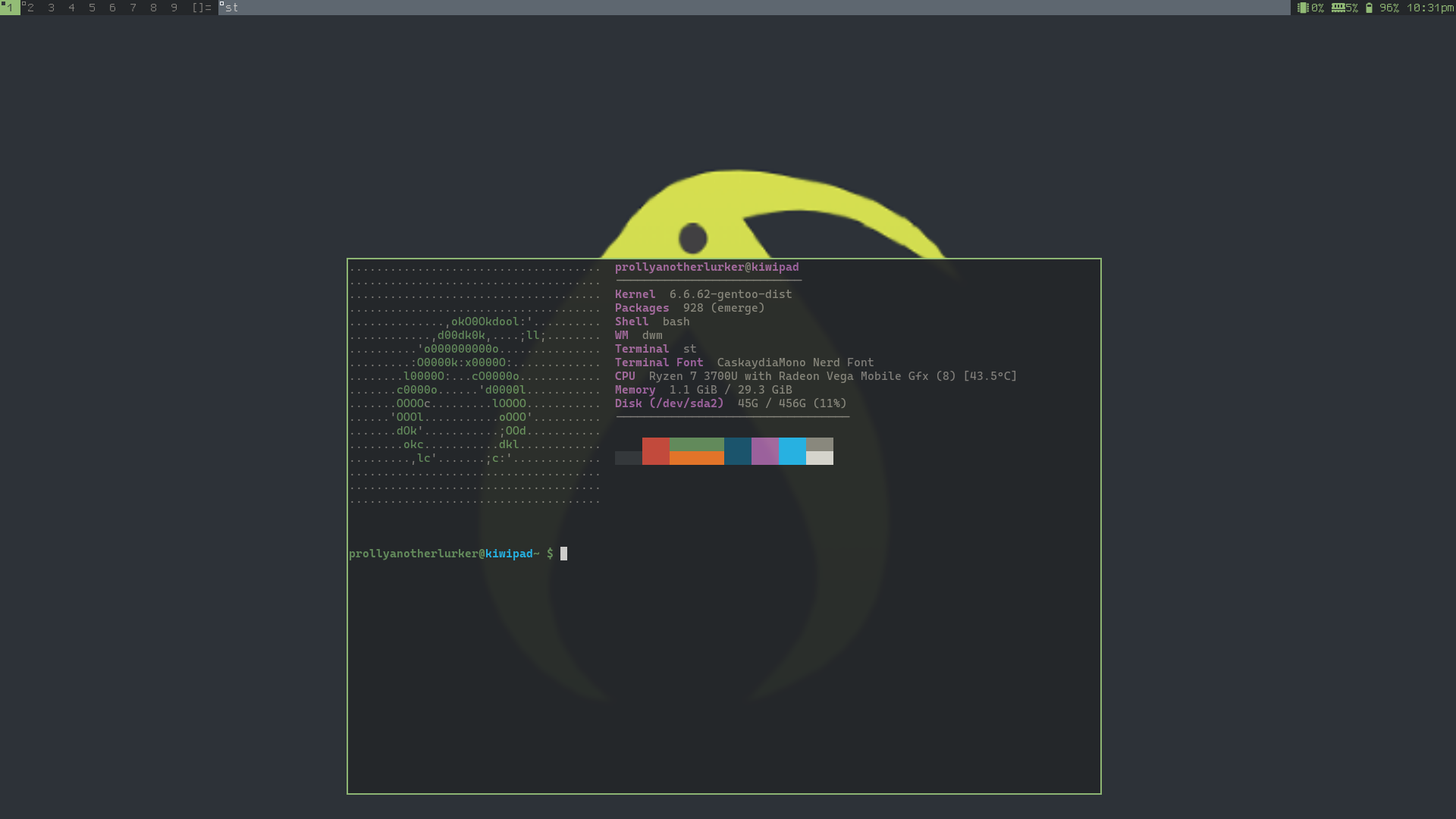Click the red color block in the palette
Image resolution: width=1456 pixels, height=819 pixels.
pos(656,451)
